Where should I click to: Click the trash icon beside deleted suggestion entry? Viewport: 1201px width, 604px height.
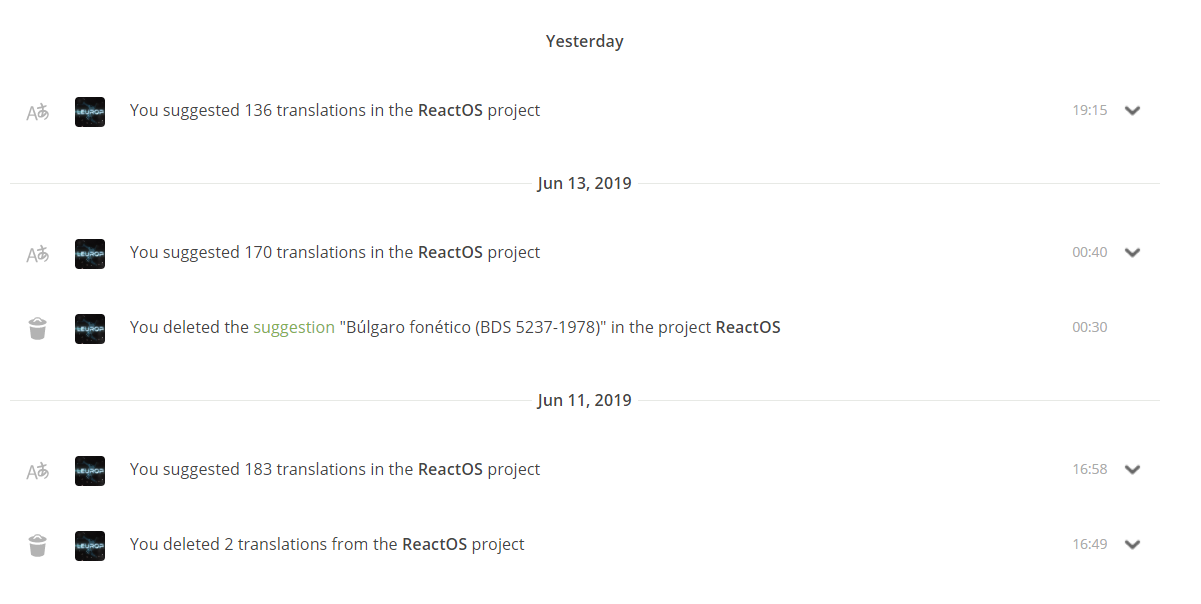(38, 328)
